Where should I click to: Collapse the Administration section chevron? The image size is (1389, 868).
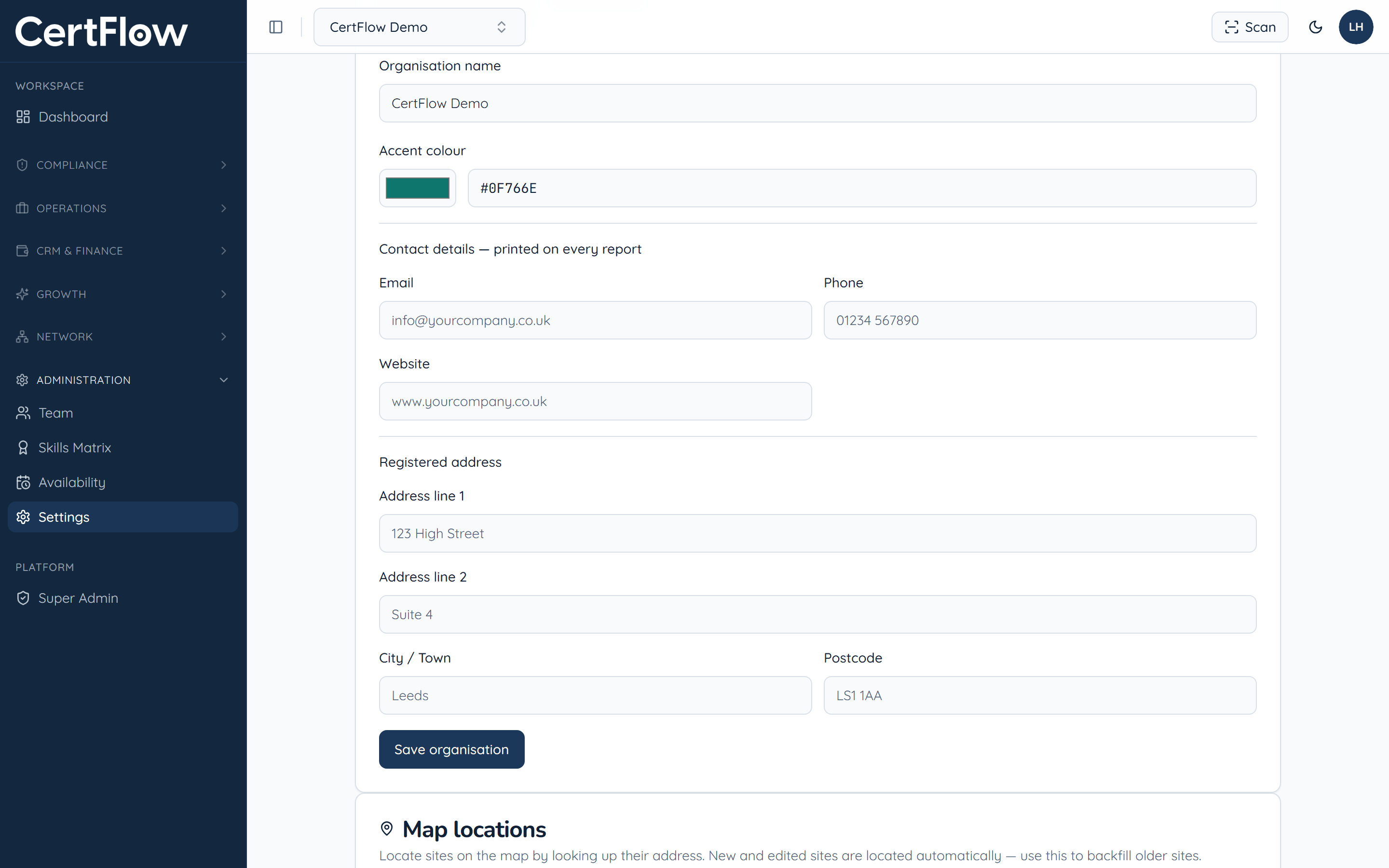point(224,380)
